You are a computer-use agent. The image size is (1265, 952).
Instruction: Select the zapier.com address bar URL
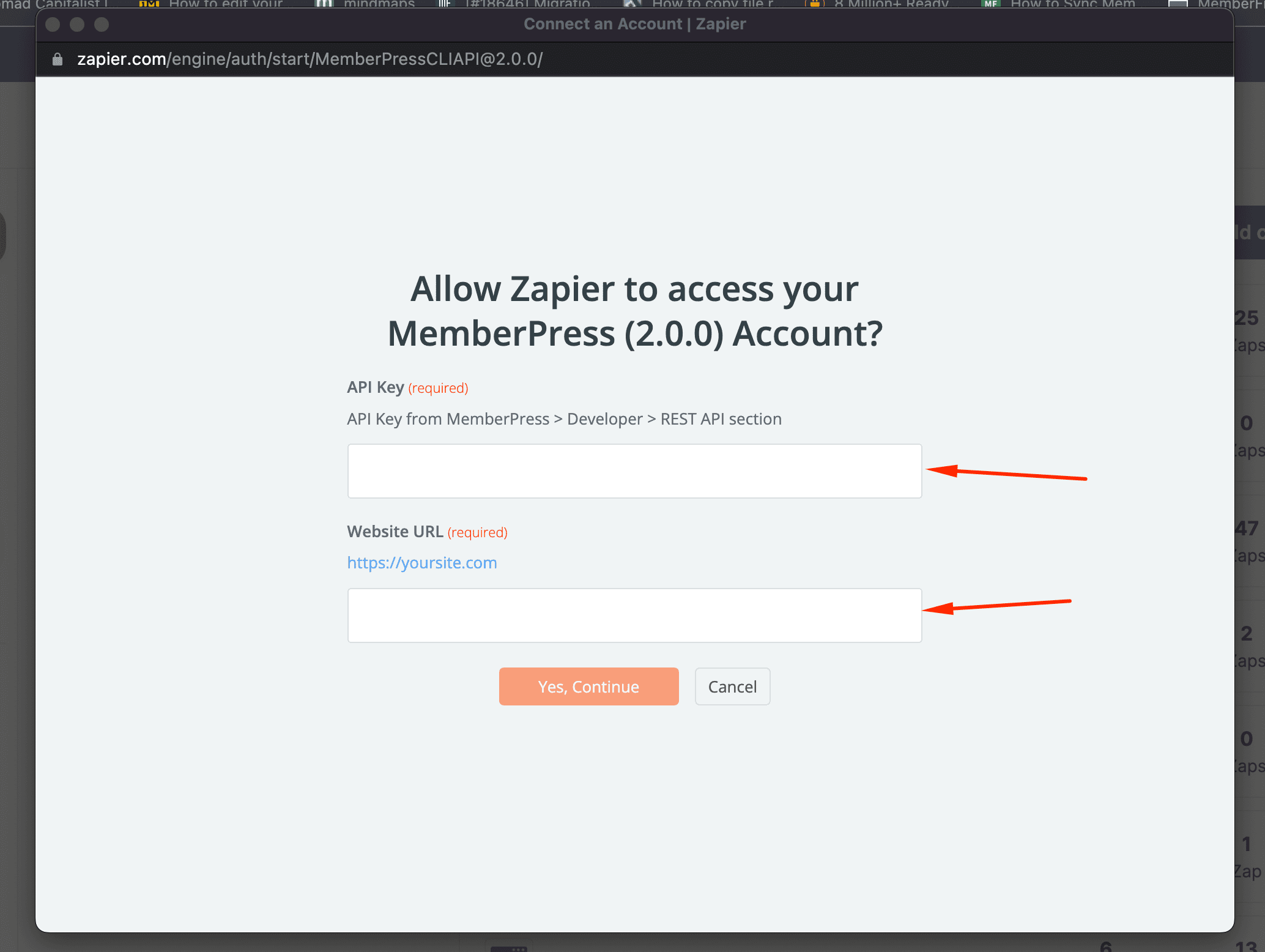pyautogui.click(x=310, y=59)
